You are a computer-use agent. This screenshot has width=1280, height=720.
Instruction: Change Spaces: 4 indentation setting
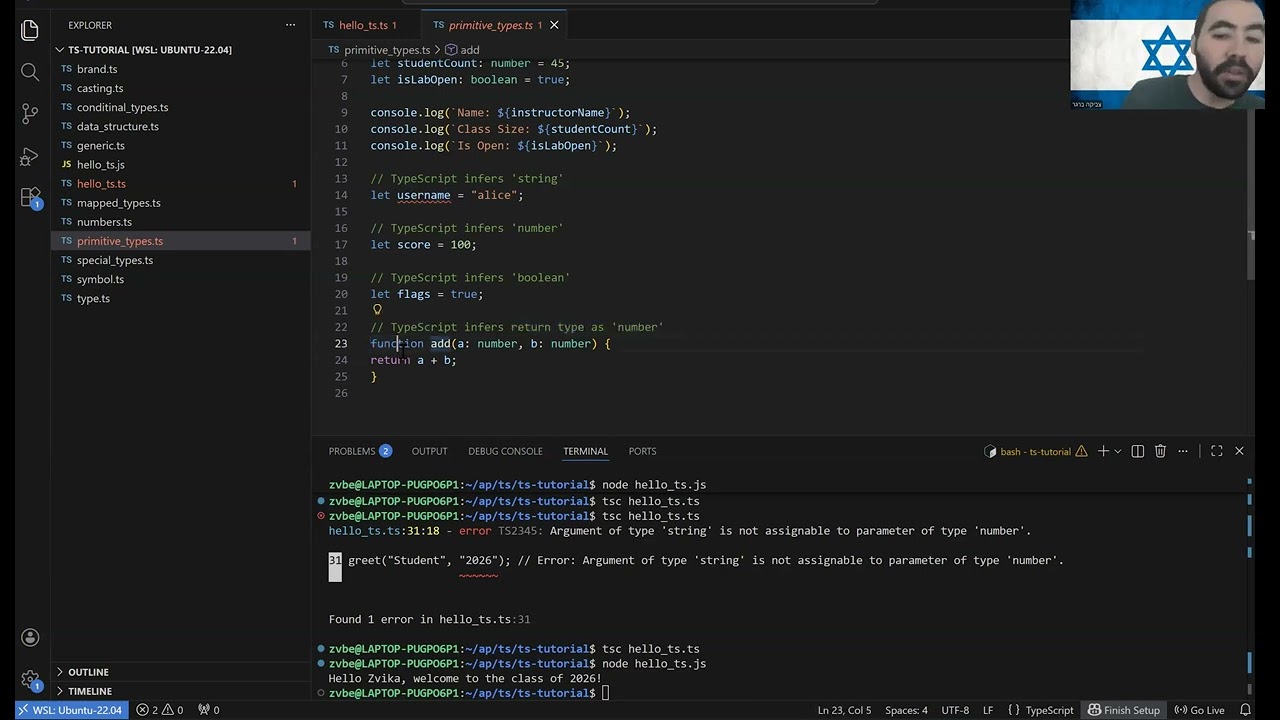[x=906, y=710]
